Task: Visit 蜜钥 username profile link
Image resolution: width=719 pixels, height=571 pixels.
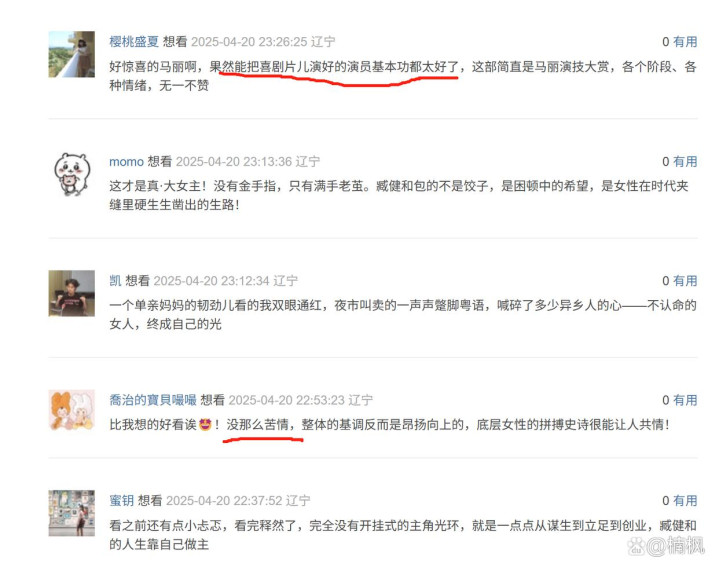Action: tap(122, 500)
